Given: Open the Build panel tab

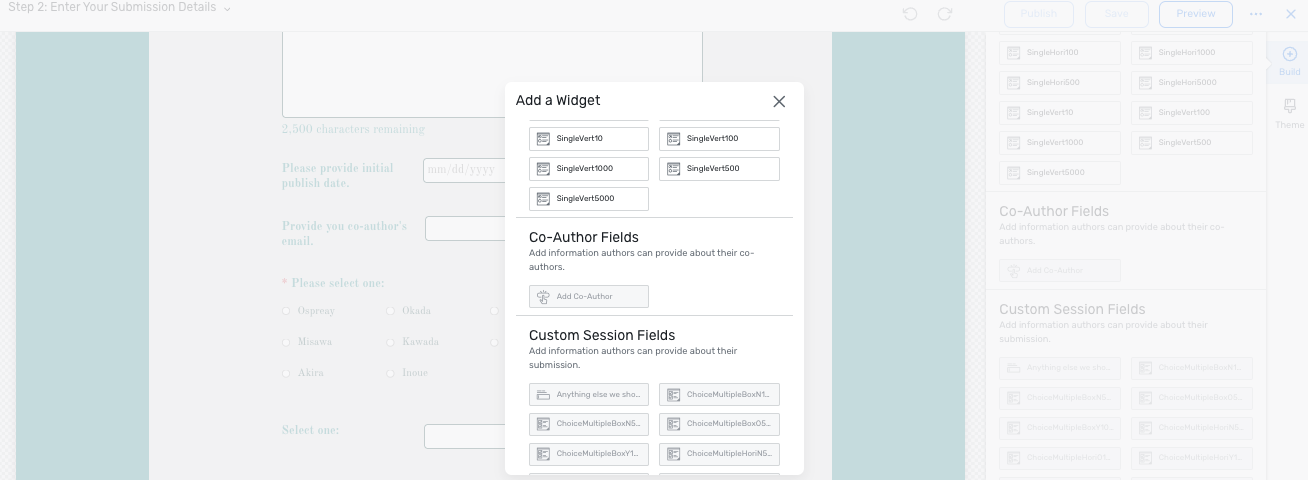Looking at the screenshot, I should pyautogui.click(x=1290, y=61).
